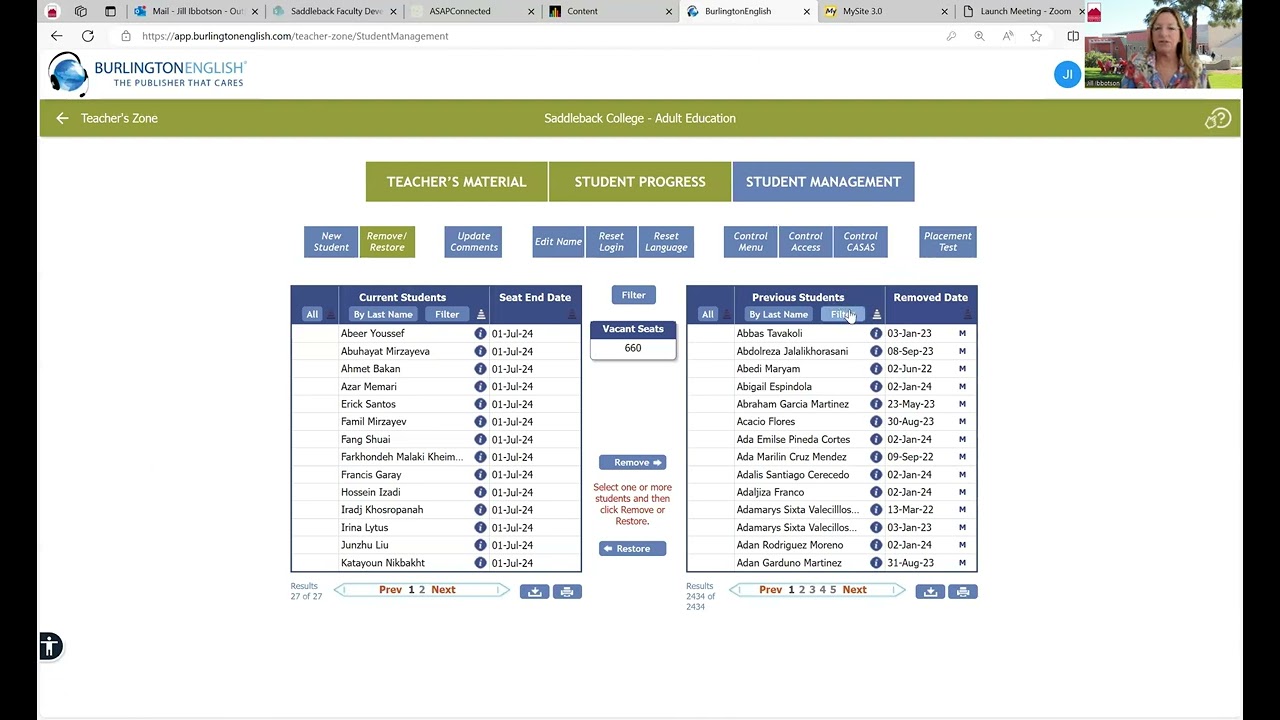Open info icon for Famil Mirzayev
Viewport: 1280px width, 720px height.
[x=480, y=422]
